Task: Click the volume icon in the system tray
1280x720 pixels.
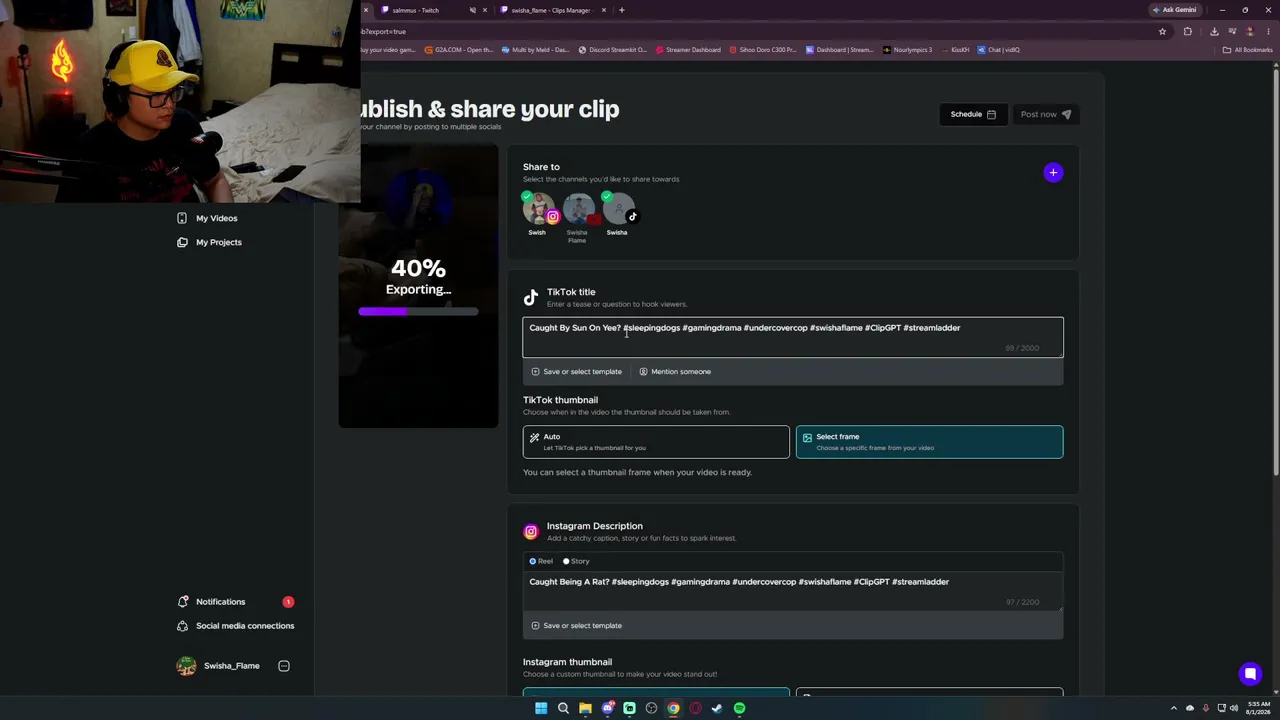Action: pos(1235,708)
